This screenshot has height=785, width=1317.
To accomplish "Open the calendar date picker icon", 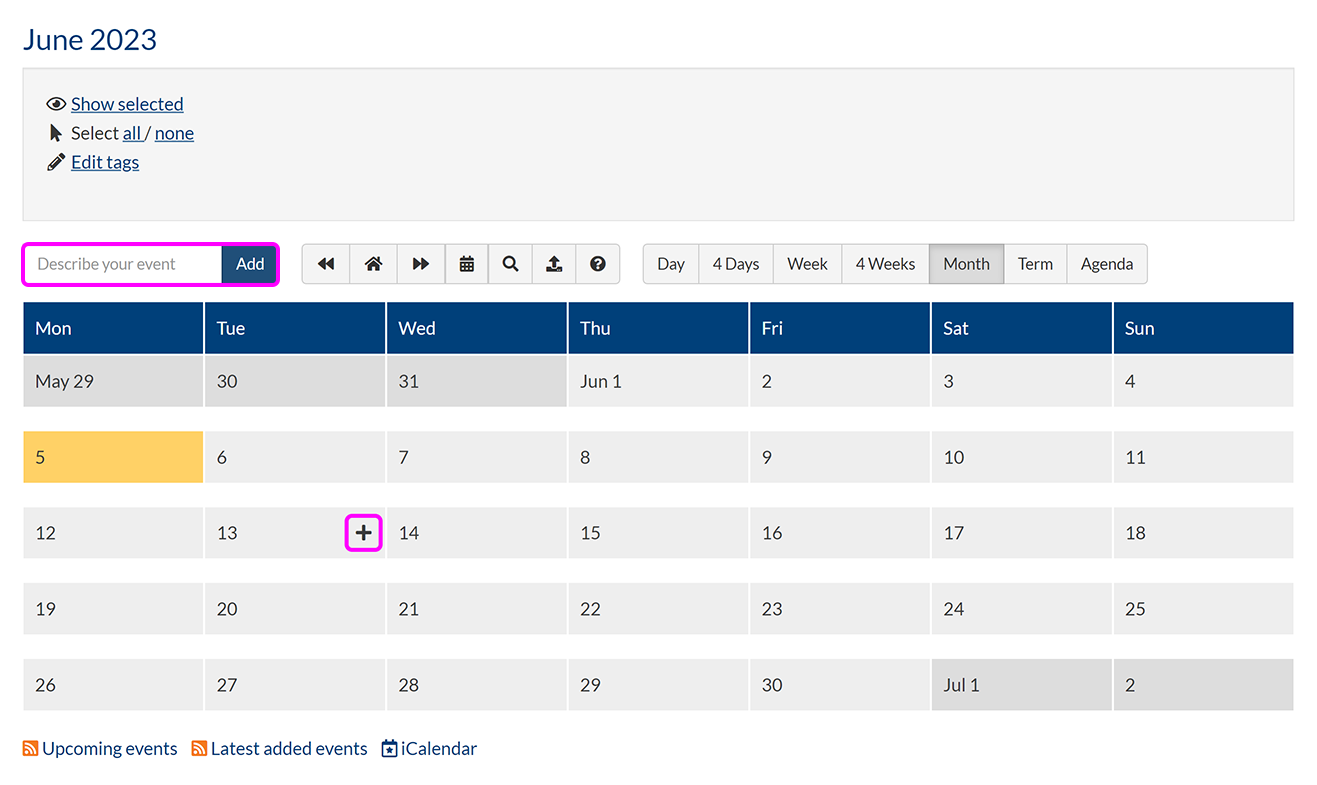I will pyautogui.click(x=467, y=264).
